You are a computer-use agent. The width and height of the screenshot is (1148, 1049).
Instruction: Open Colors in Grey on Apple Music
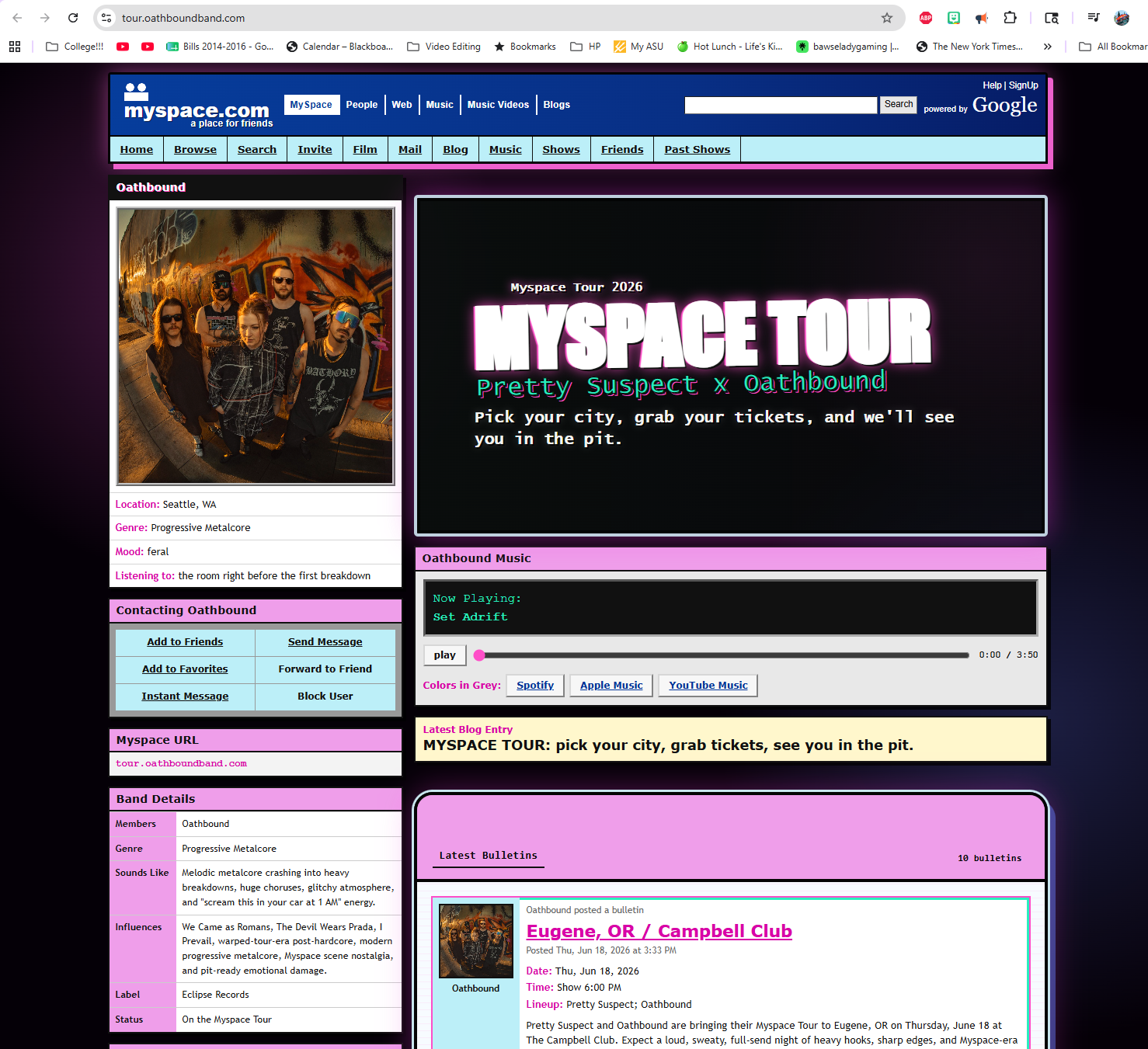pos(611,686)
